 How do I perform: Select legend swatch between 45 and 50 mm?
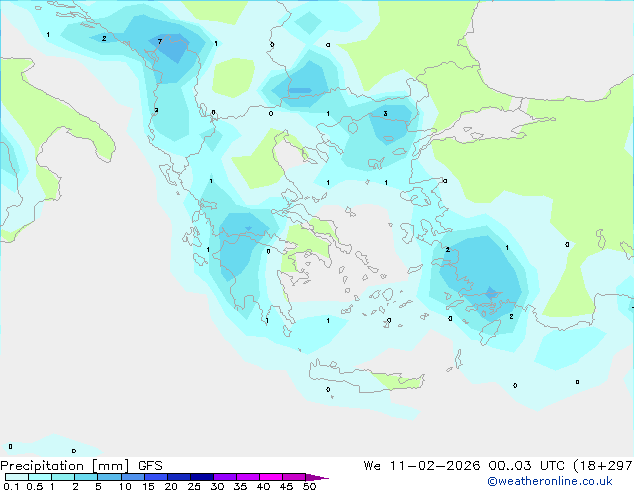294,477
